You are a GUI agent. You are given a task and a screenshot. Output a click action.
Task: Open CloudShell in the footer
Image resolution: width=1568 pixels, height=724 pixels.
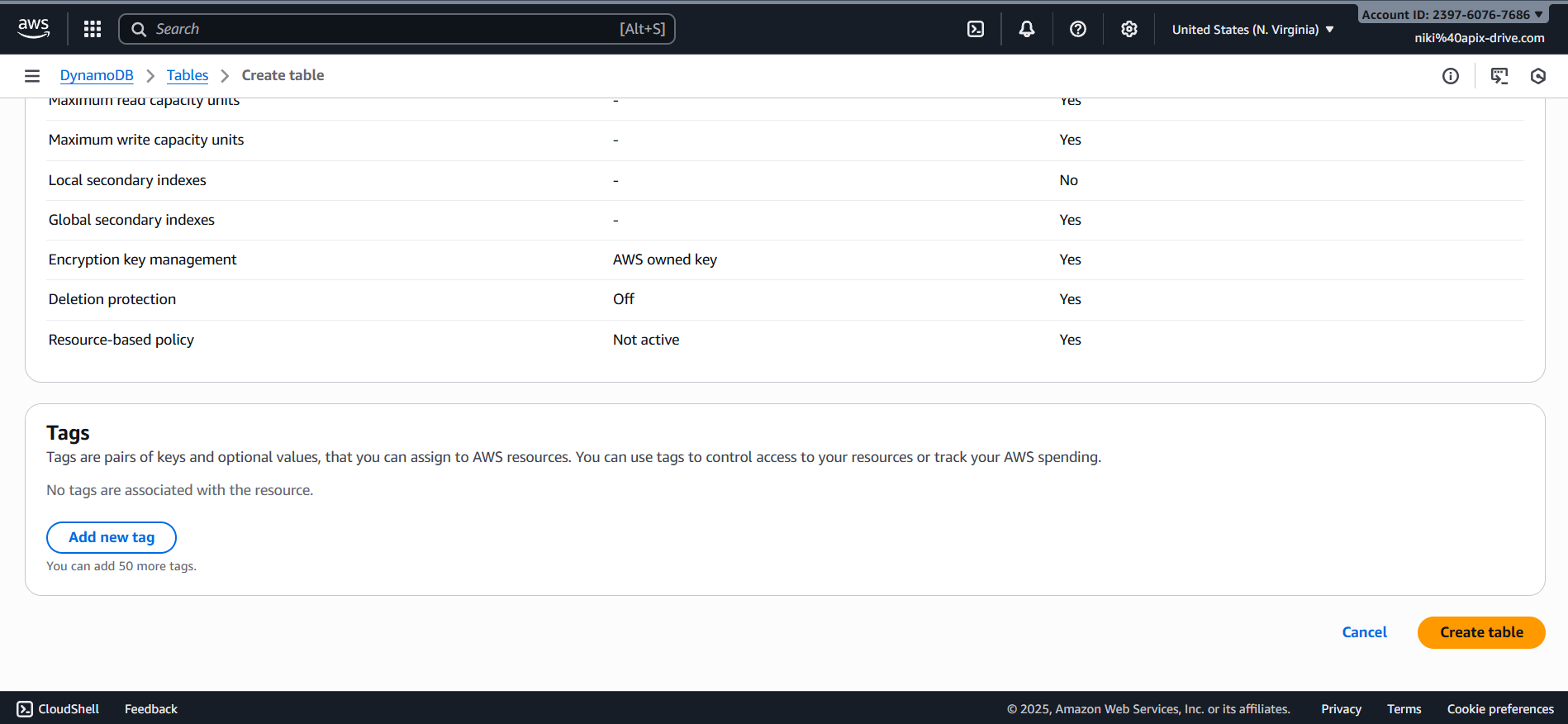click(x=58, y=709)
